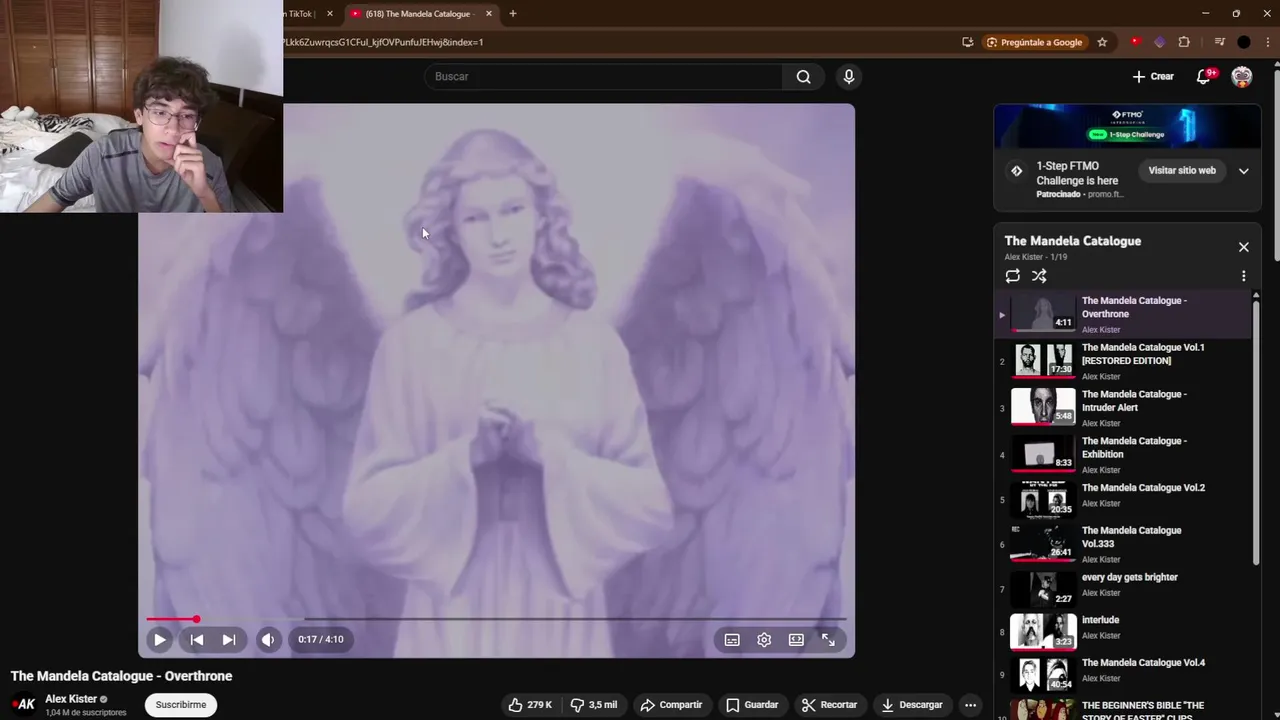Subscribe with the Suscribirme button
This screenshot has height=720, width=1280.
coord(181,705)
